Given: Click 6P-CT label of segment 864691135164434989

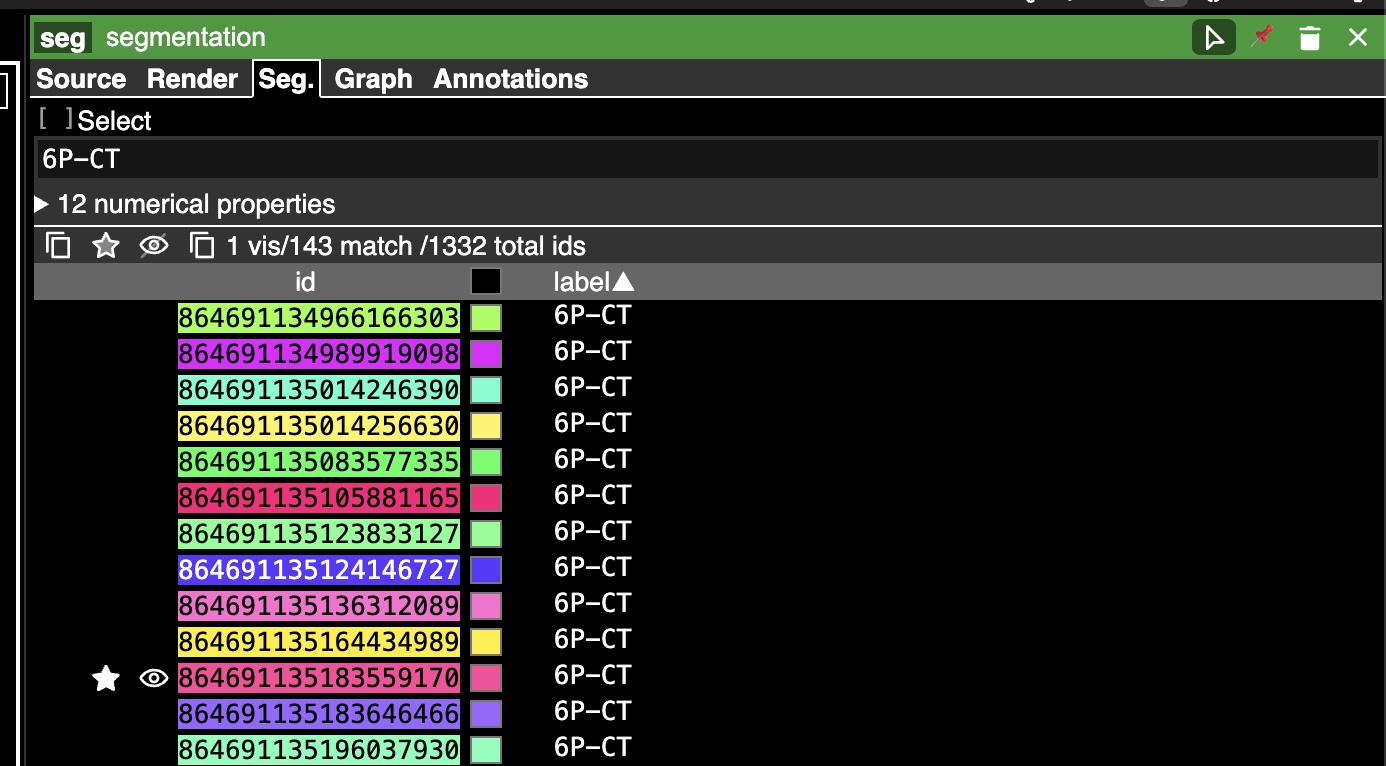Looking at the screenshot, I should click(593, 640).
